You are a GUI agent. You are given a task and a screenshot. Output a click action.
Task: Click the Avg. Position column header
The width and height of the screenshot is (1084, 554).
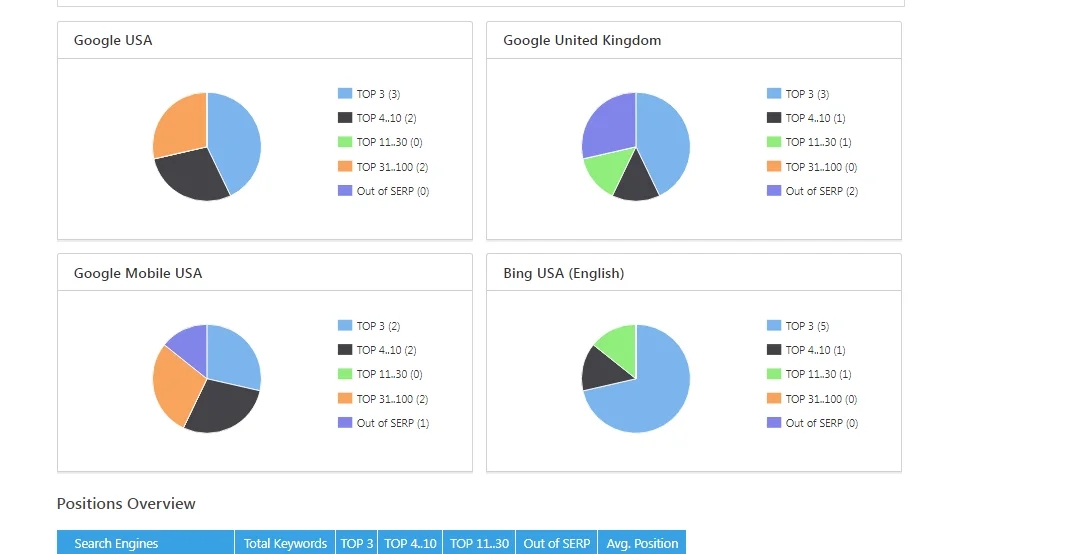tap(642, 543)
